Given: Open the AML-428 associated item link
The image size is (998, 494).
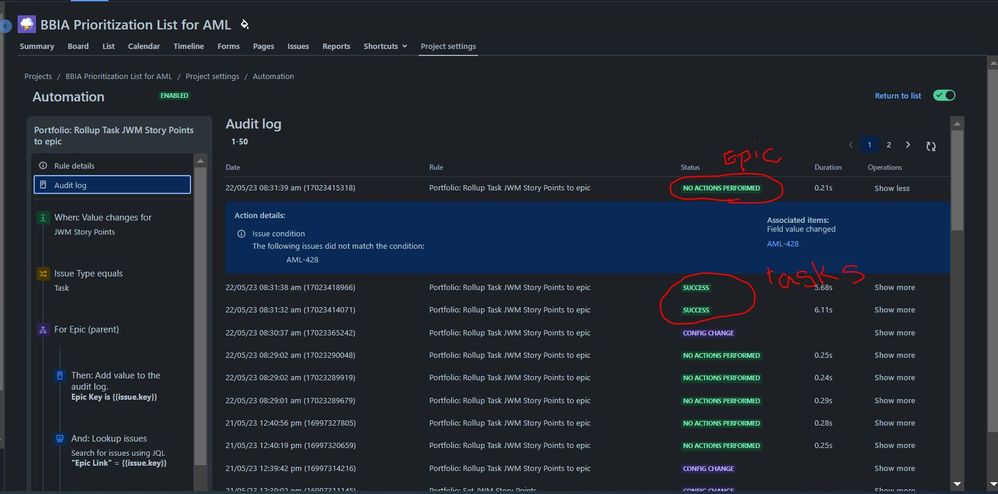Looking at the screenshot, I should point(782,244).
